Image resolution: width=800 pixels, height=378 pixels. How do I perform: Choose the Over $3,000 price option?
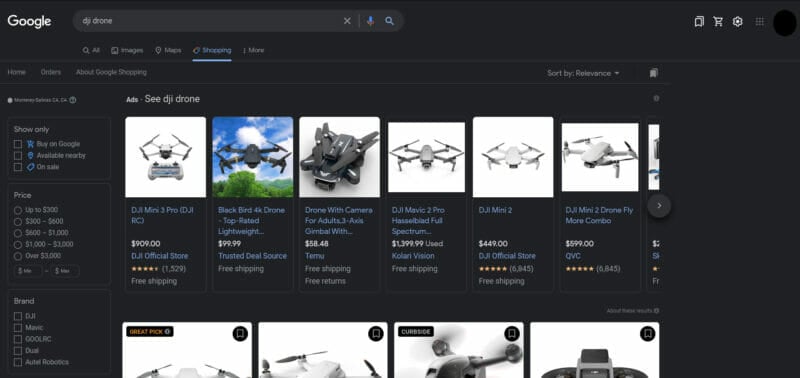pos(18,256)
